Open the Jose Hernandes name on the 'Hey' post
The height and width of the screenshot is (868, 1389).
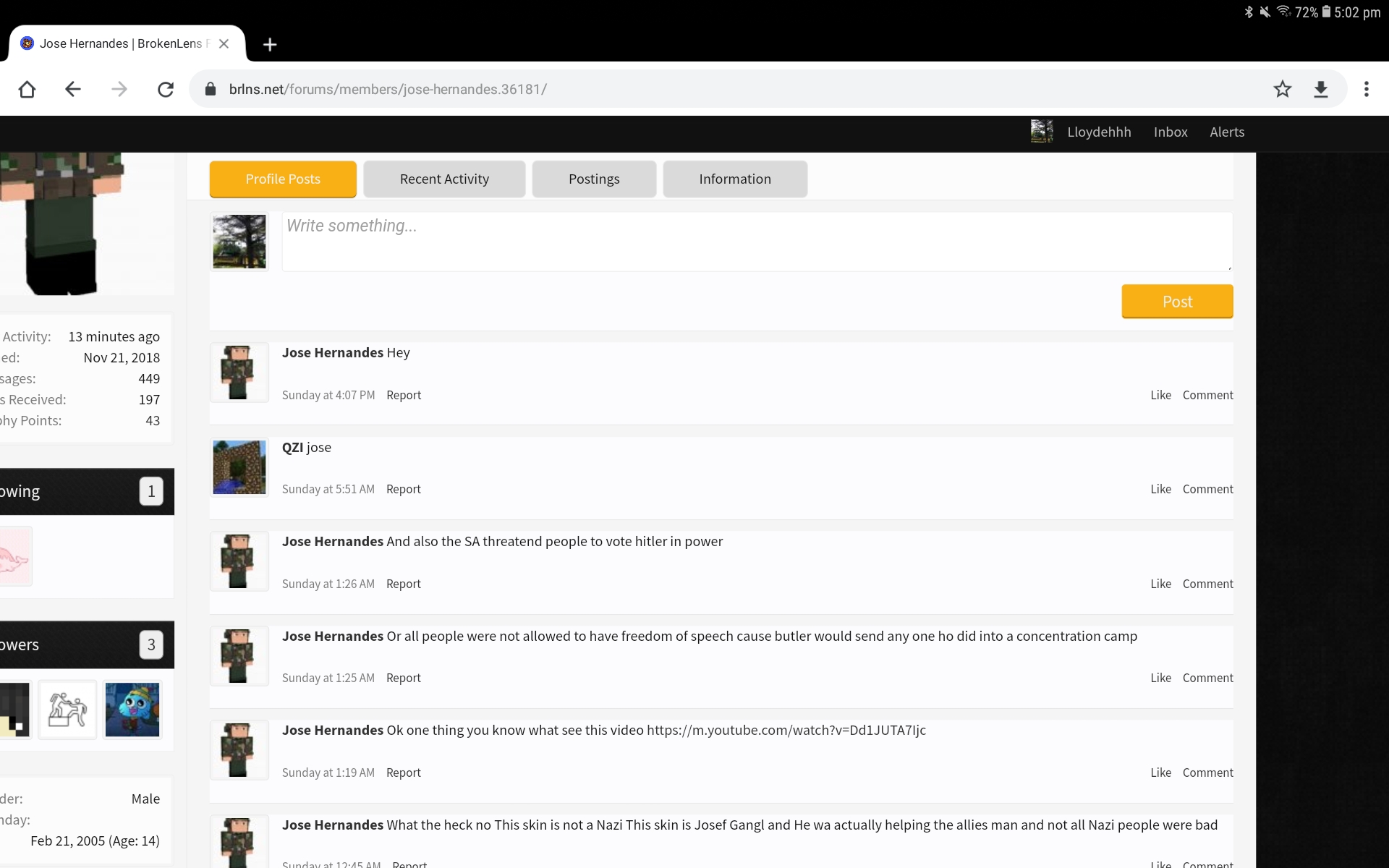click(333, 352)
